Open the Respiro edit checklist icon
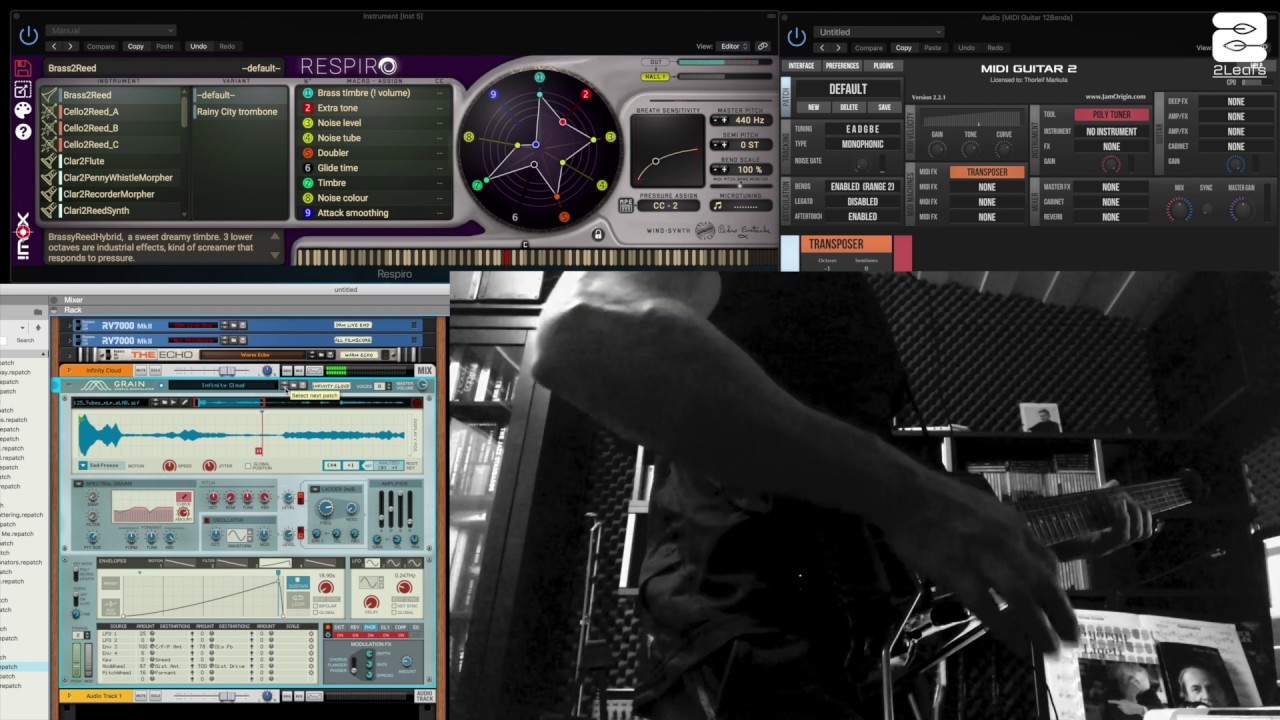1280x720 pixels. click(x=22, y=89)
